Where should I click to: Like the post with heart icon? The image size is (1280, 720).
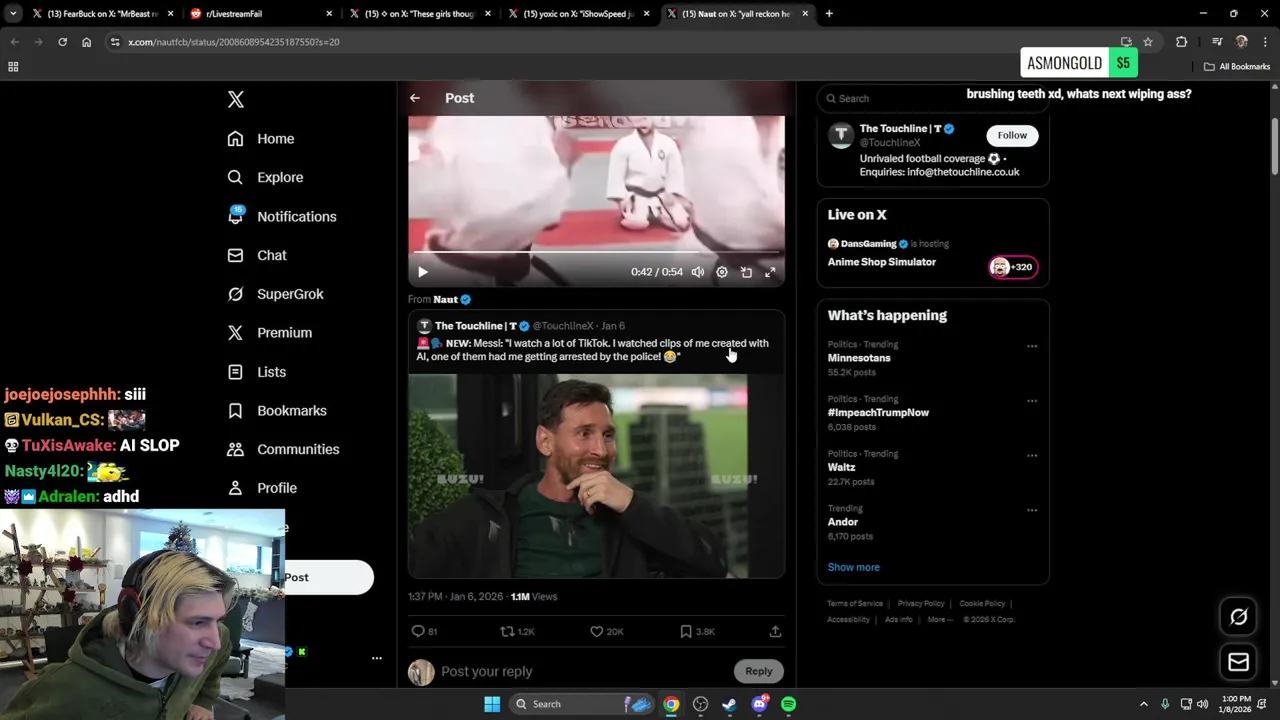(596, 632)
